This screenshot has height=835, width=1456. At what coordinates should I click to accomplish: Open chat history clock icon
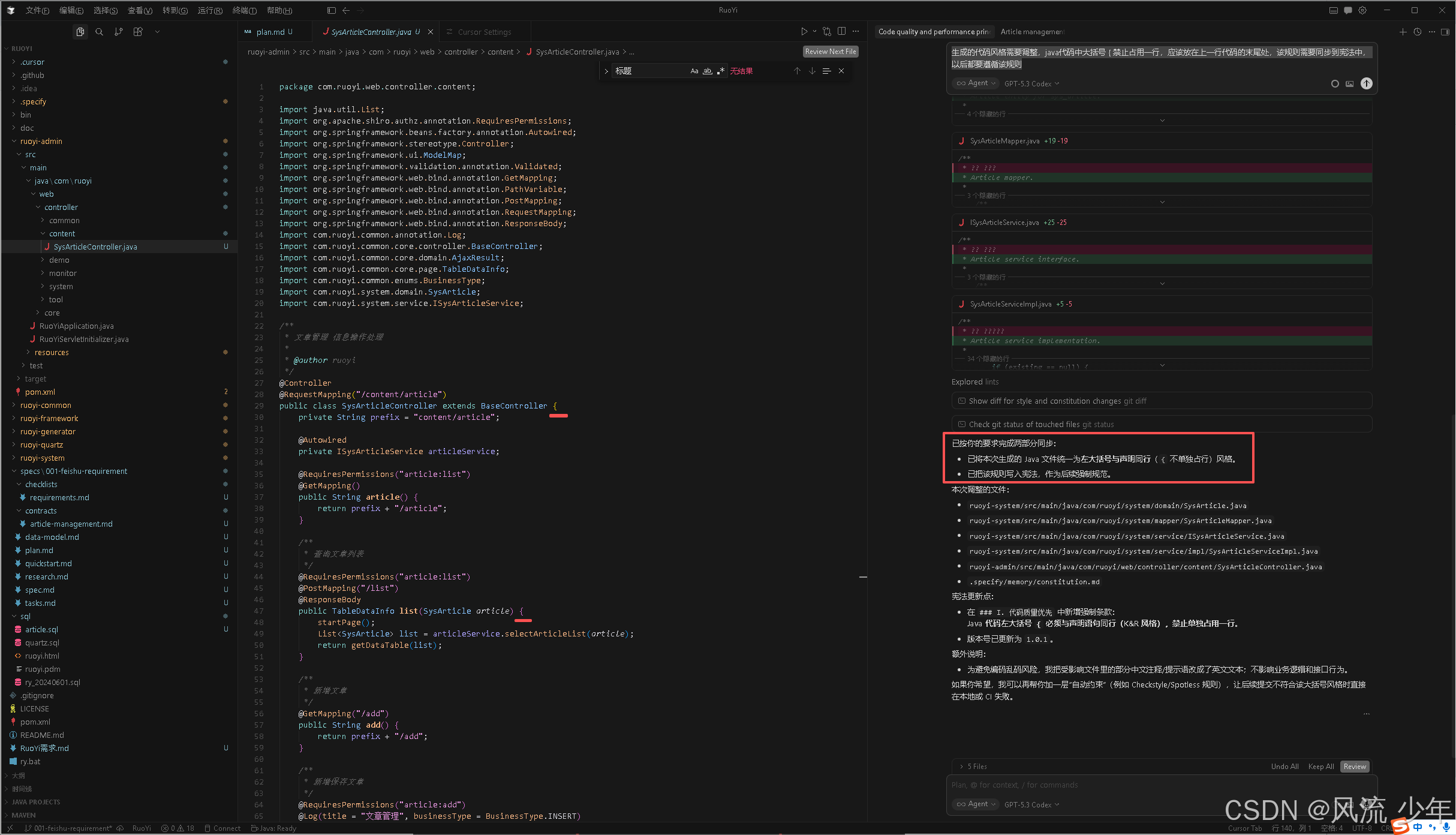(1417, 32)
